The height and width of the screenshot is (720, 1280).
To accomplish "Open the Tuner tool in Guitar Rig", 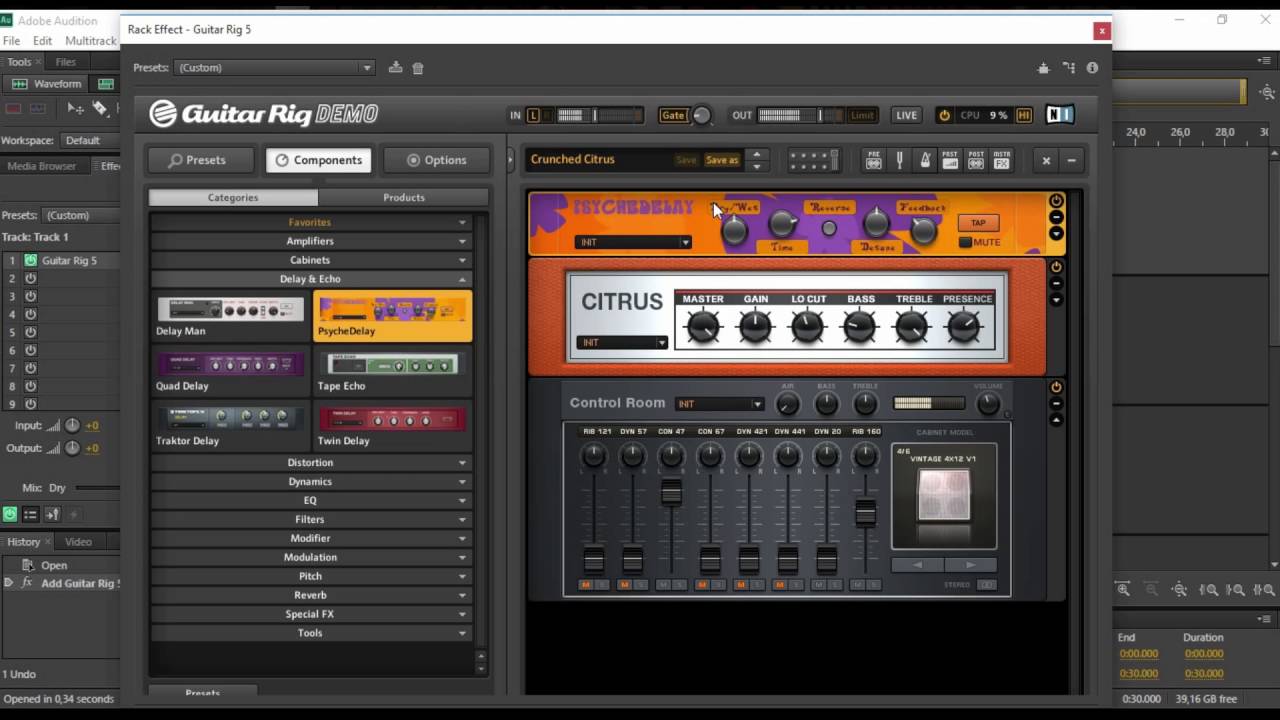I will (899, 160).
